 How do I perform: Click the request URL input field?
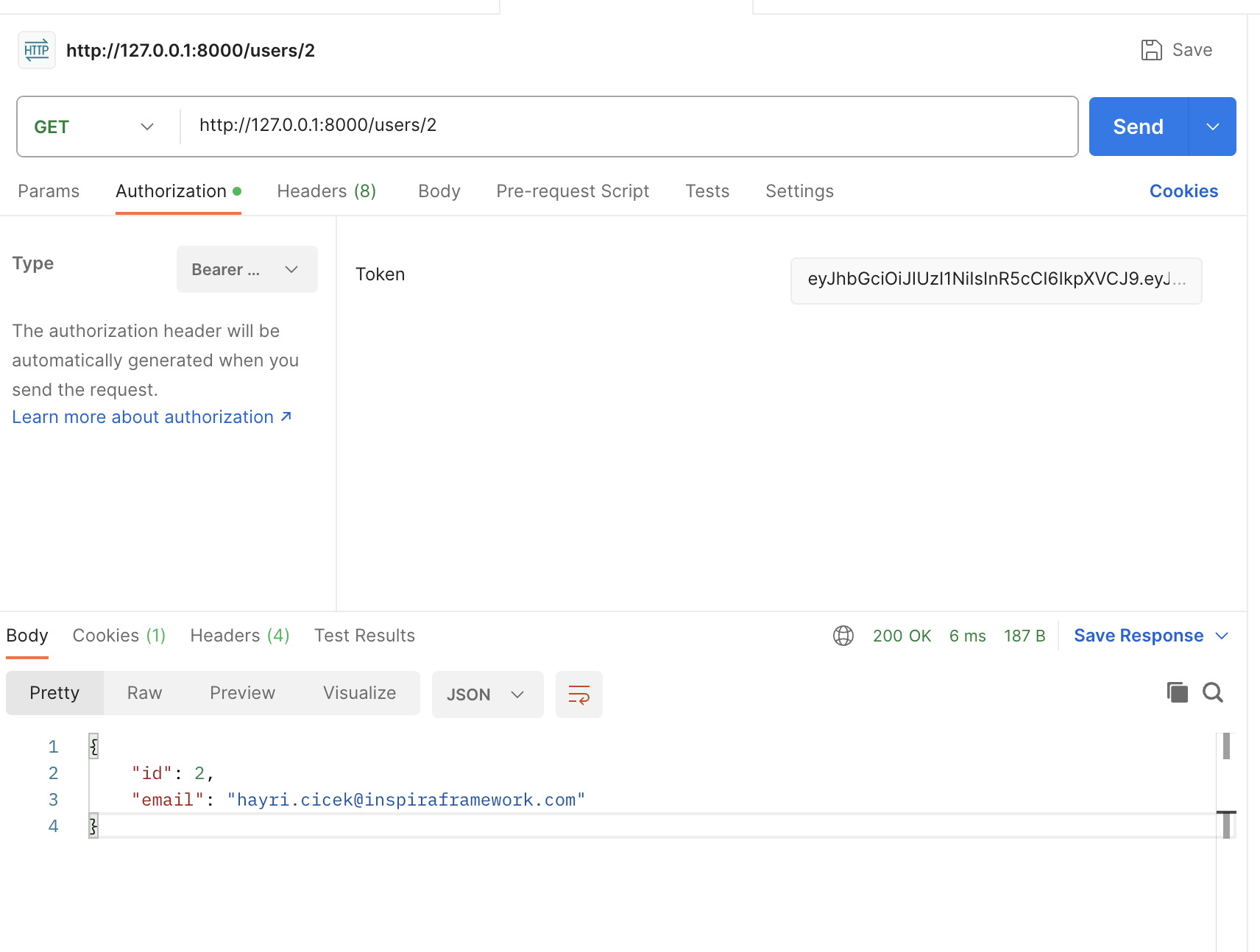(x=629, y=126)
